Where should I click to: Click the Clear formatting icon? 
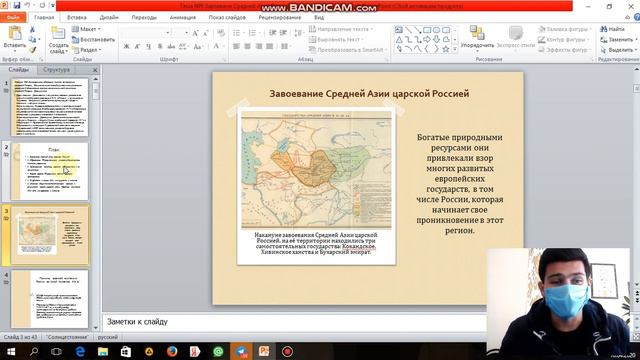pyautogui.click(x=221, y=33)
